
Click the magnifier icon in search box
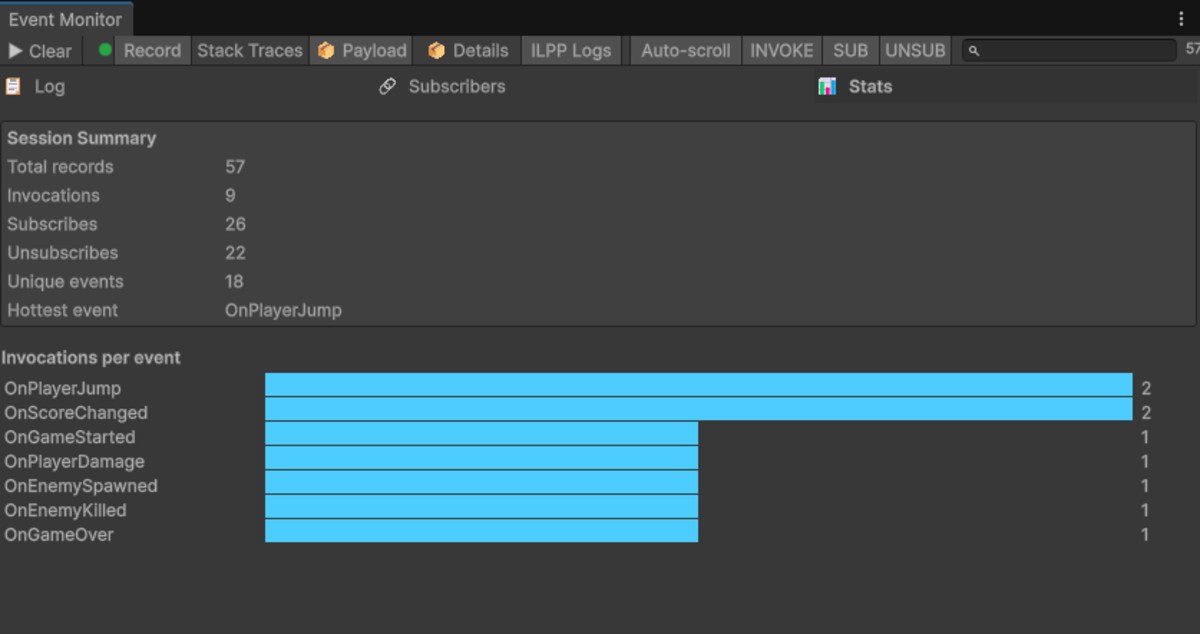pyautogui.click(x=974, y=51)
